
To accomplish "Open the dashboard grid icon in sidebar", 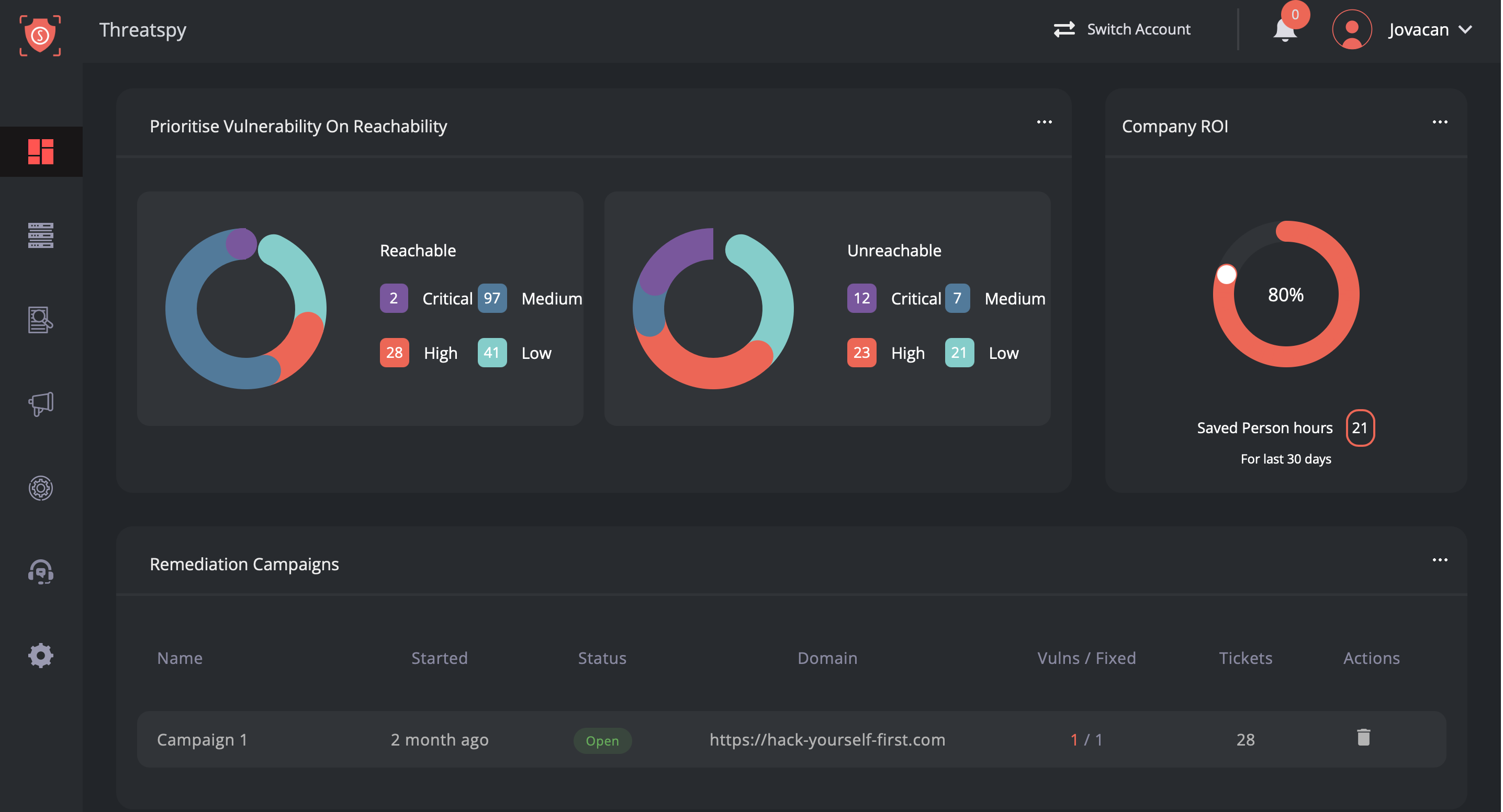I will pos(41,152).
